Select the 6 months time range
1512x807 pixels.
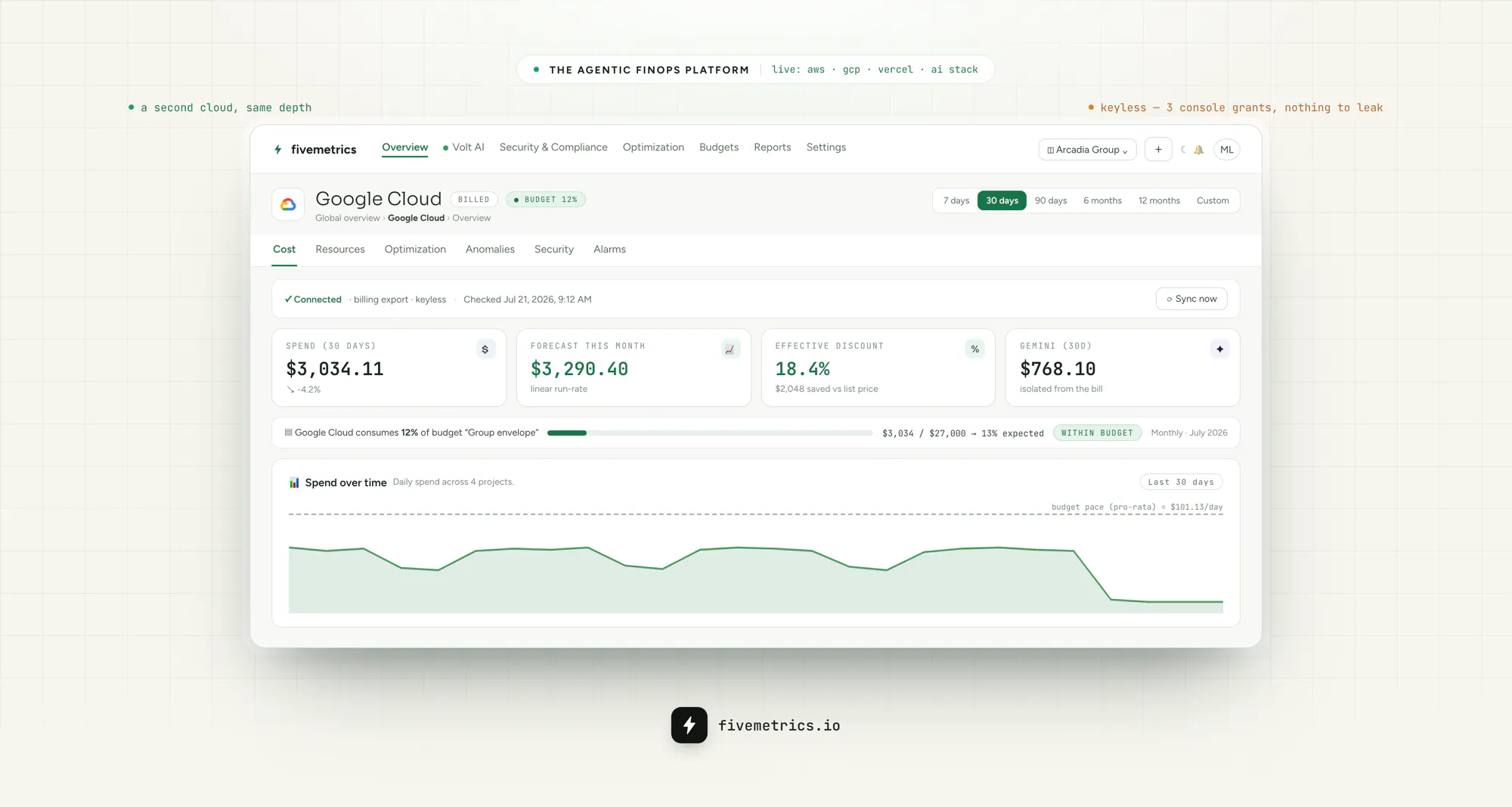[1102, 200]
